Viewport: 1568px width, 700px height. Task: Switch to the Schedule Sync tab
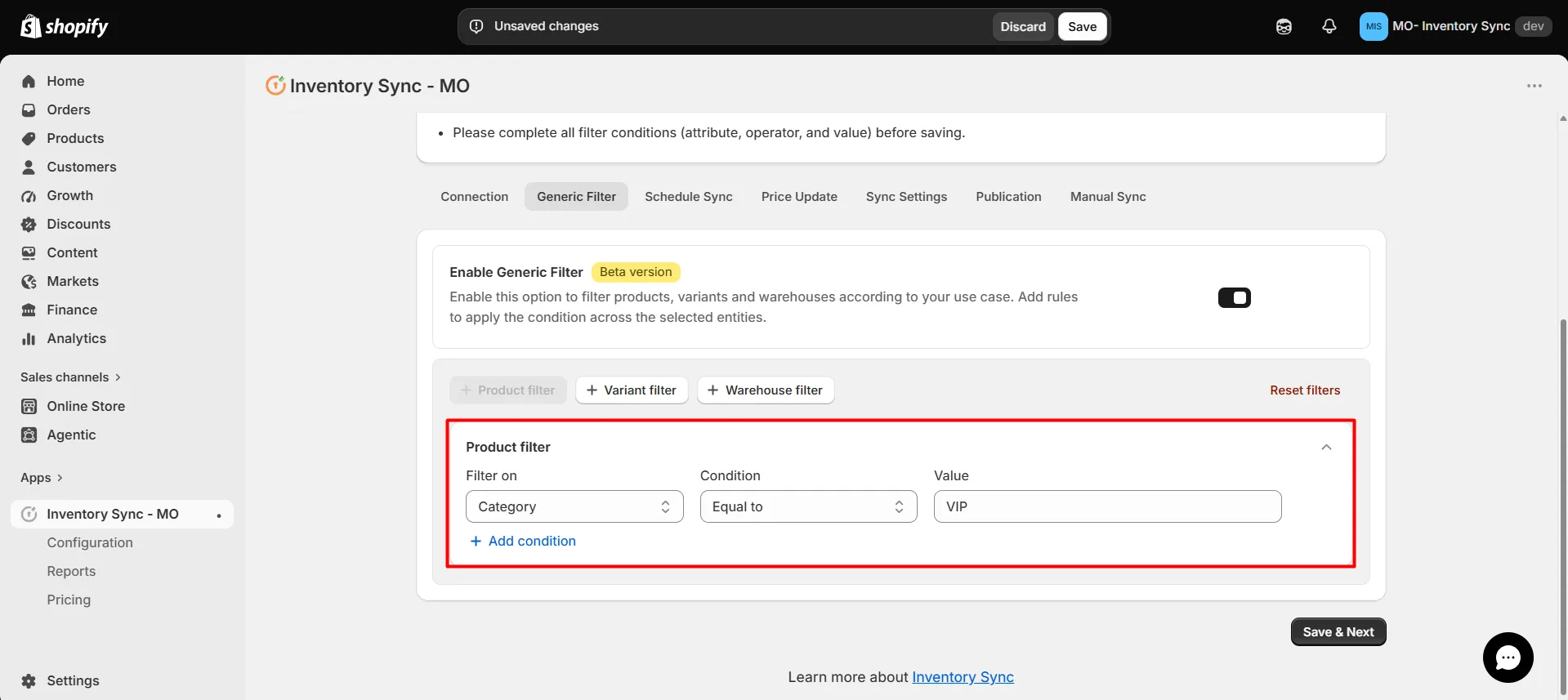tap(688, 197)
